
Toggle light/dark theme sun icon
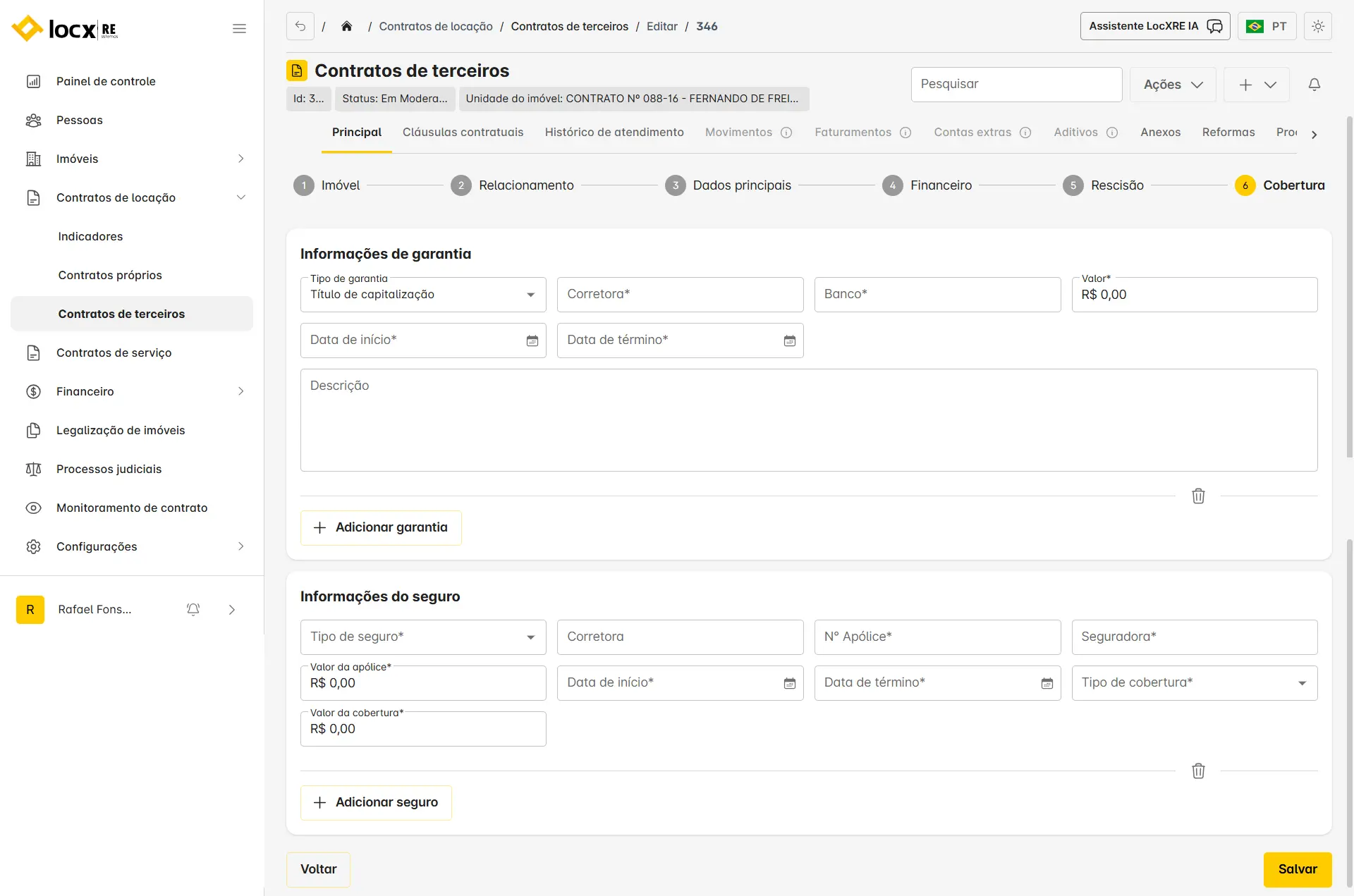pos(1318,26)
